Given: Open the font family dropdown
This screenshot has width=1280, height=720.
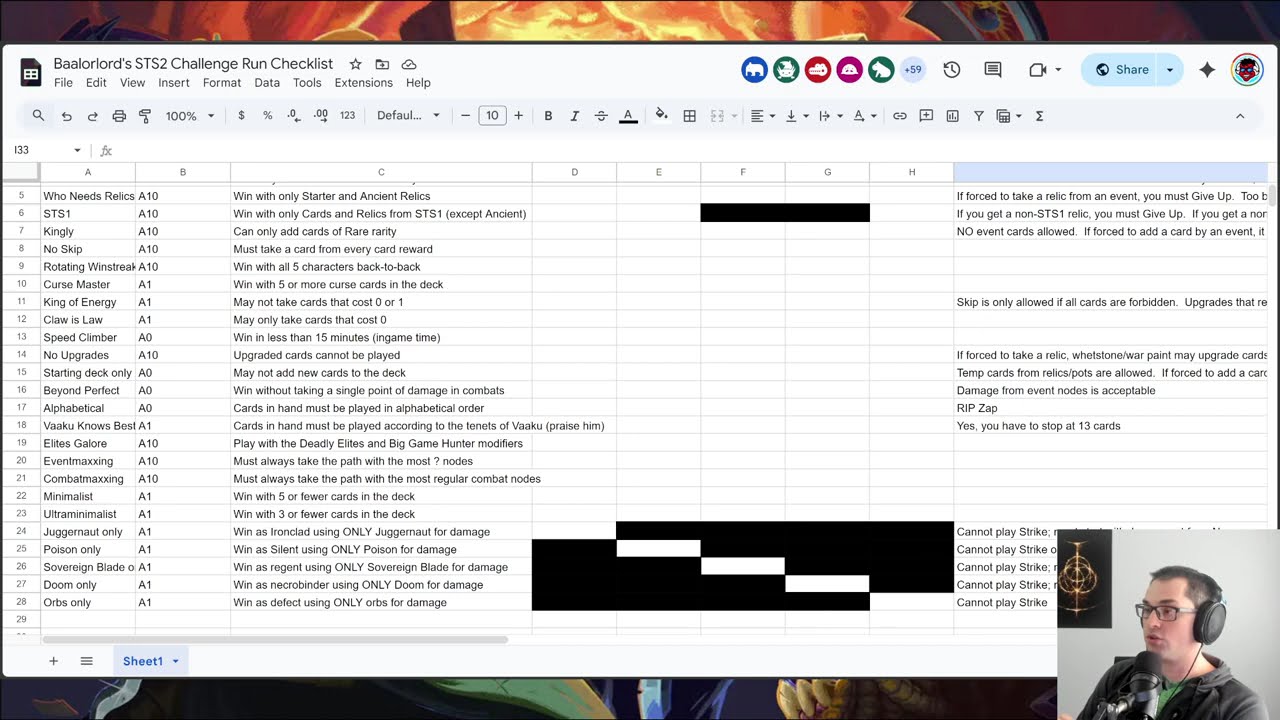Looking at the screenshot, I should 407,116.
